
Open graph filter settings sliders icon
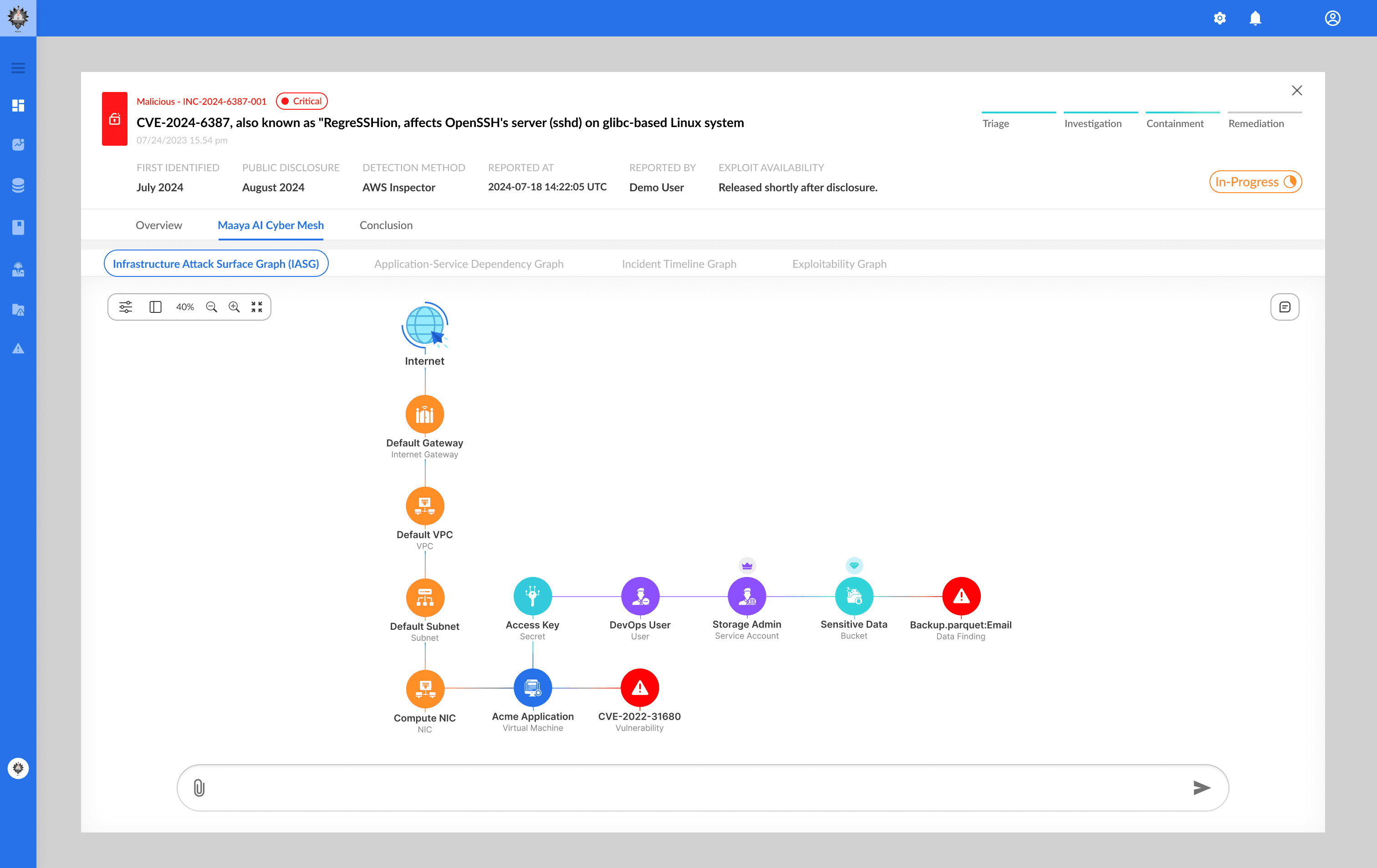pos(125,307)
